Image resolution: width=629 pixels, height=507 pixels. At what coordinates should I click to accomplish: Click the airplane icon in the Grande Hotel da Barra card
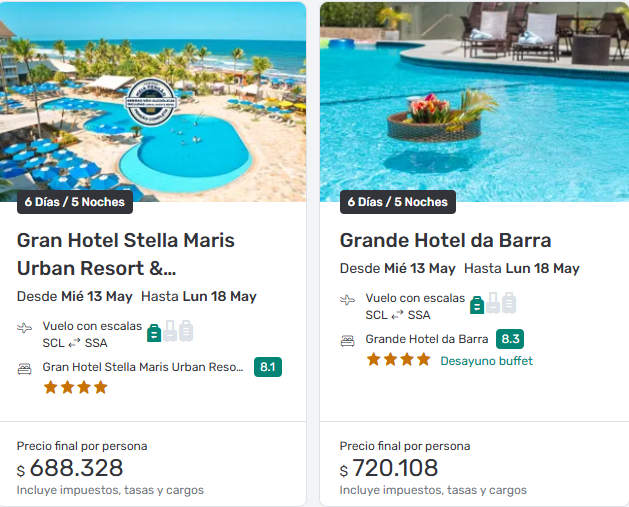pyautogui.click(x=348, y=299)
